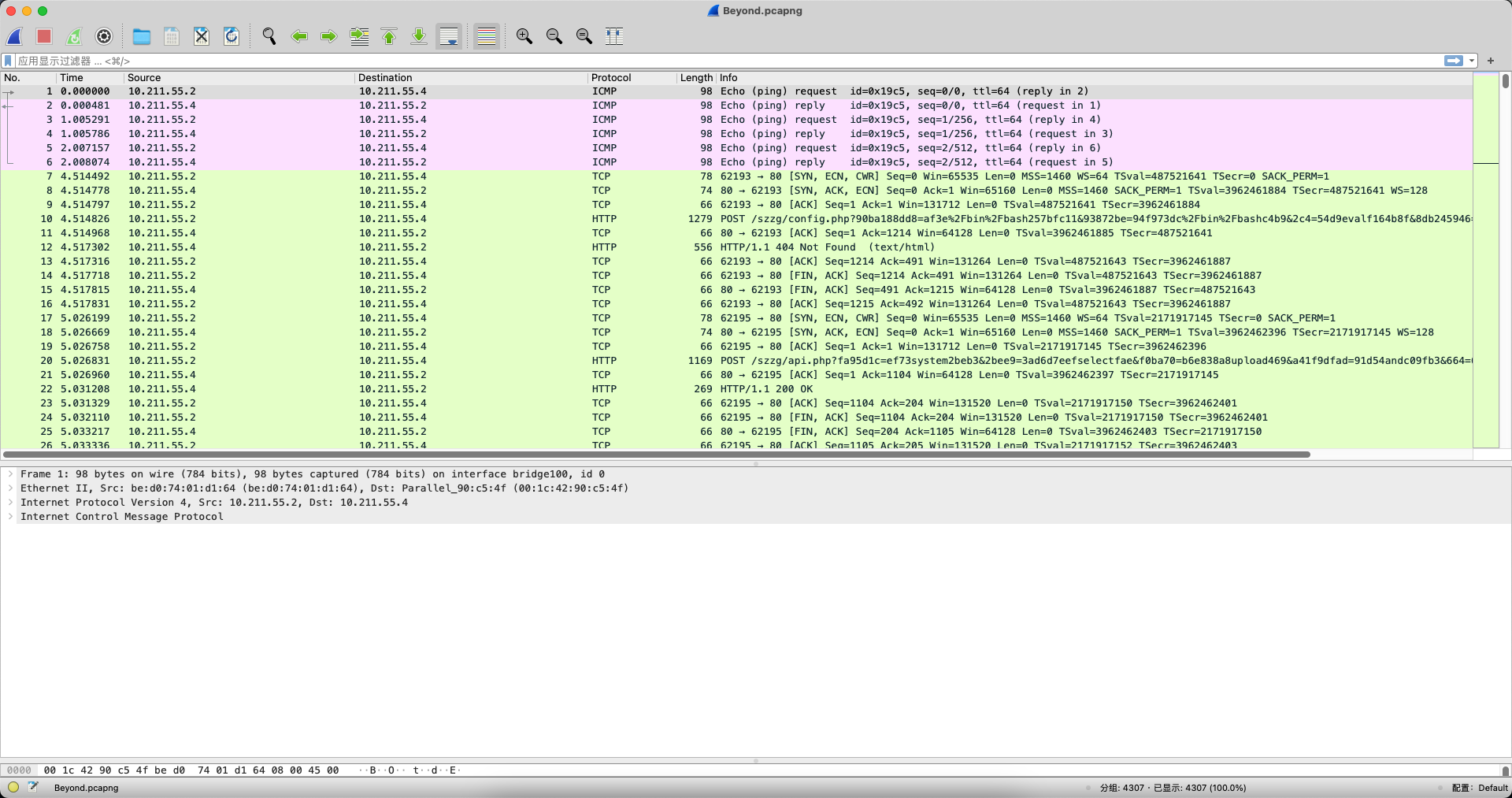Click into the display filter input field
Image resolution: width=1512 pixels, height=798 pixels.
tap(728, 61)
